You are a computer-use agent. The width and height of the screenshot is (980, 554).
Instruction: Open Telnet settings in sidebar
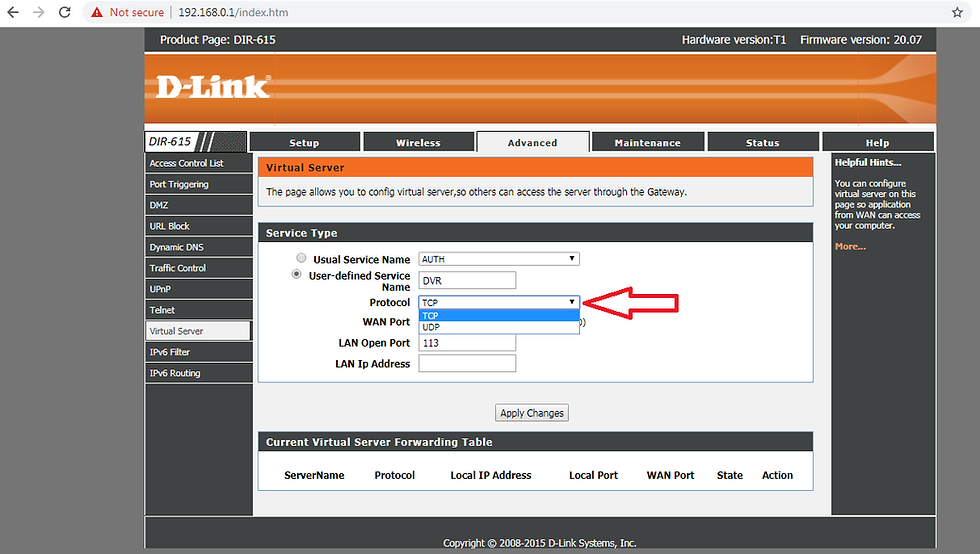tap(199, 310)
